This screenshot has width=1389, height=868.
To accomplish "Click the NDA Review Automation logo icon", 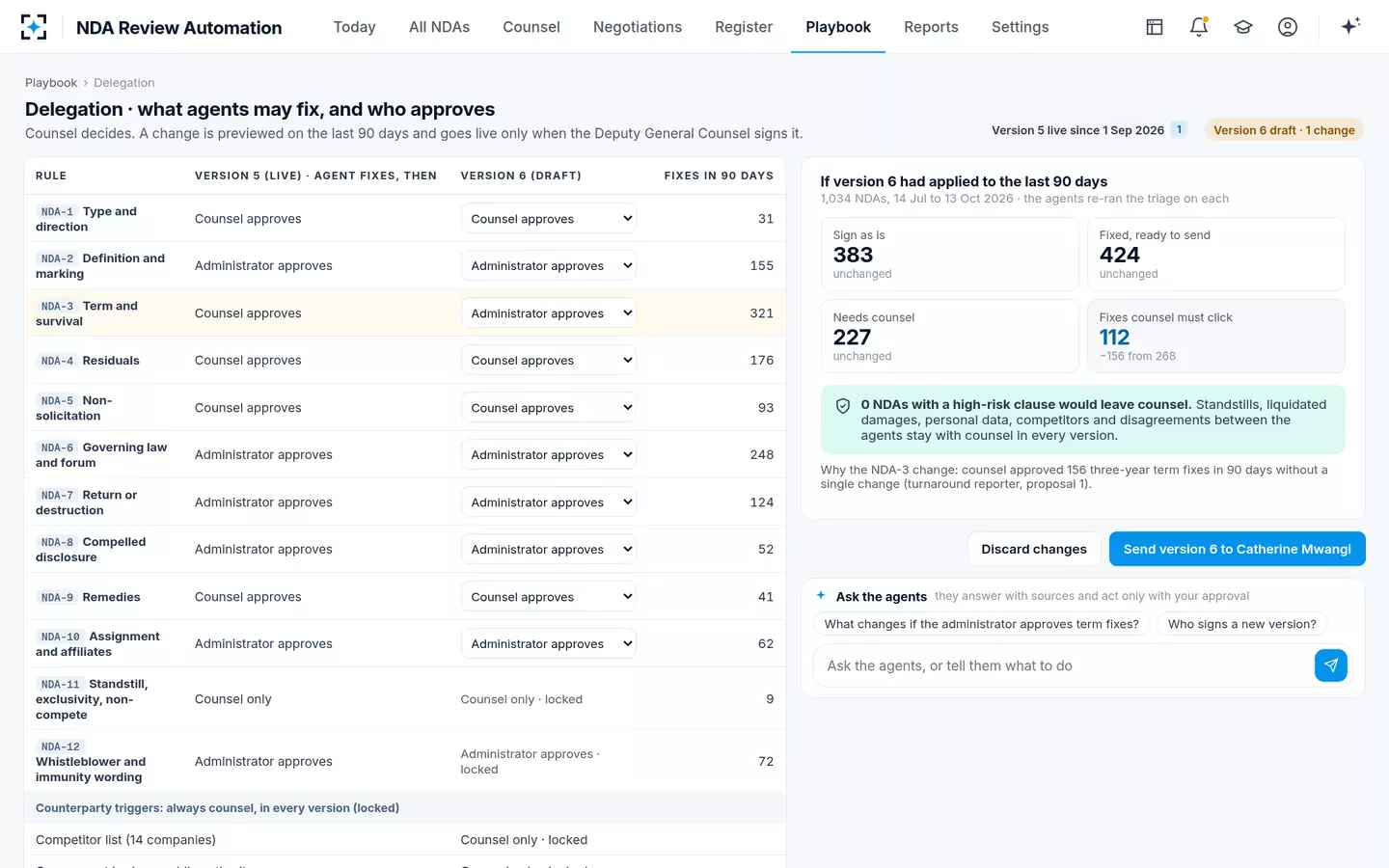I will (x=34, y=27).
